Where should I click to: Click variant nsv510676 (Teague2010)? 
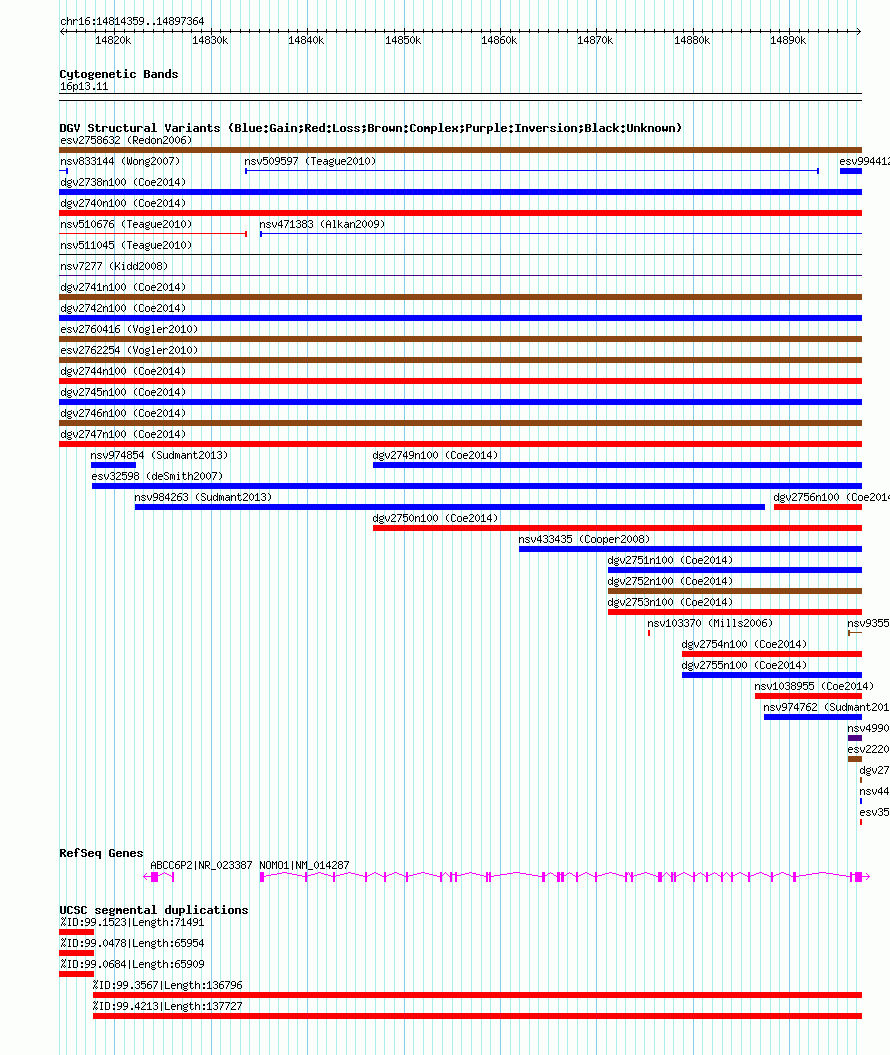click(126, 224)
